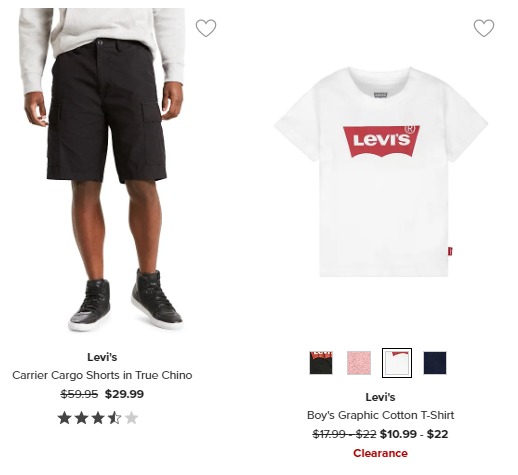Open Carrier Cargo Shorts in True Chino link
Viewport: 518px width, 475px height.
coord(102,375)
